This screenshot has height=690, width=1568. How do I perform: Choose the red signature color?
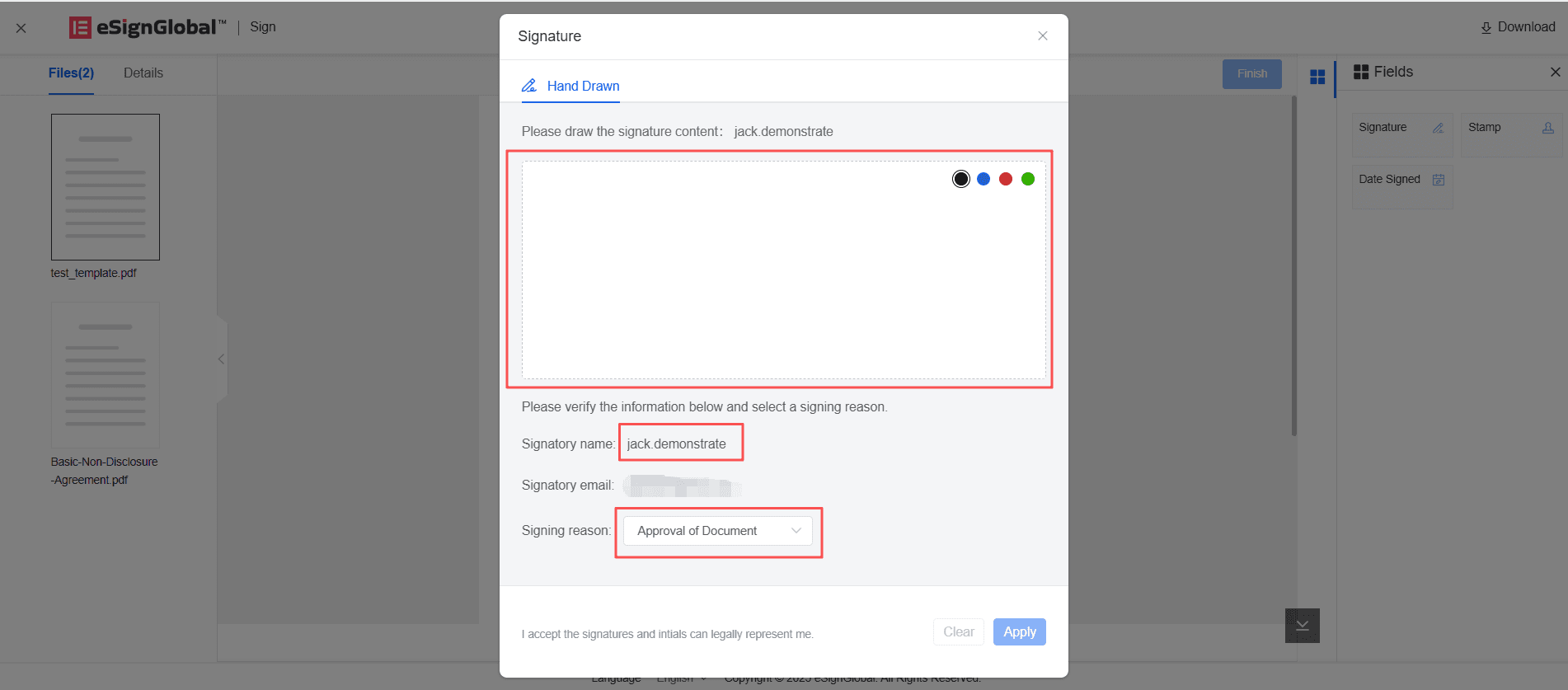pos(1006,179)
